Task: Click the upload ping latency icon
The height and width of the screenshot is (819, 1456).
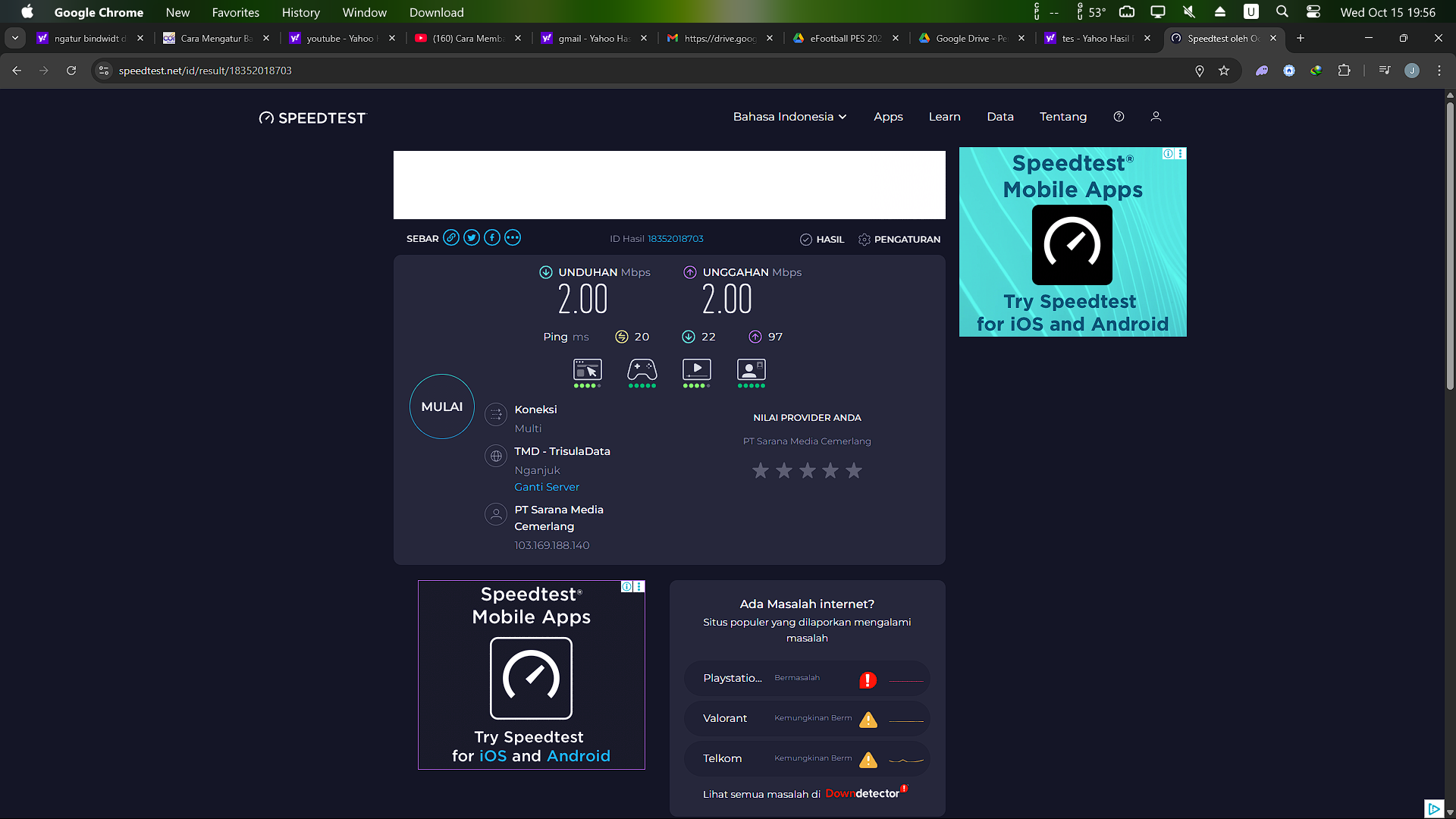Action: (755, 337)
